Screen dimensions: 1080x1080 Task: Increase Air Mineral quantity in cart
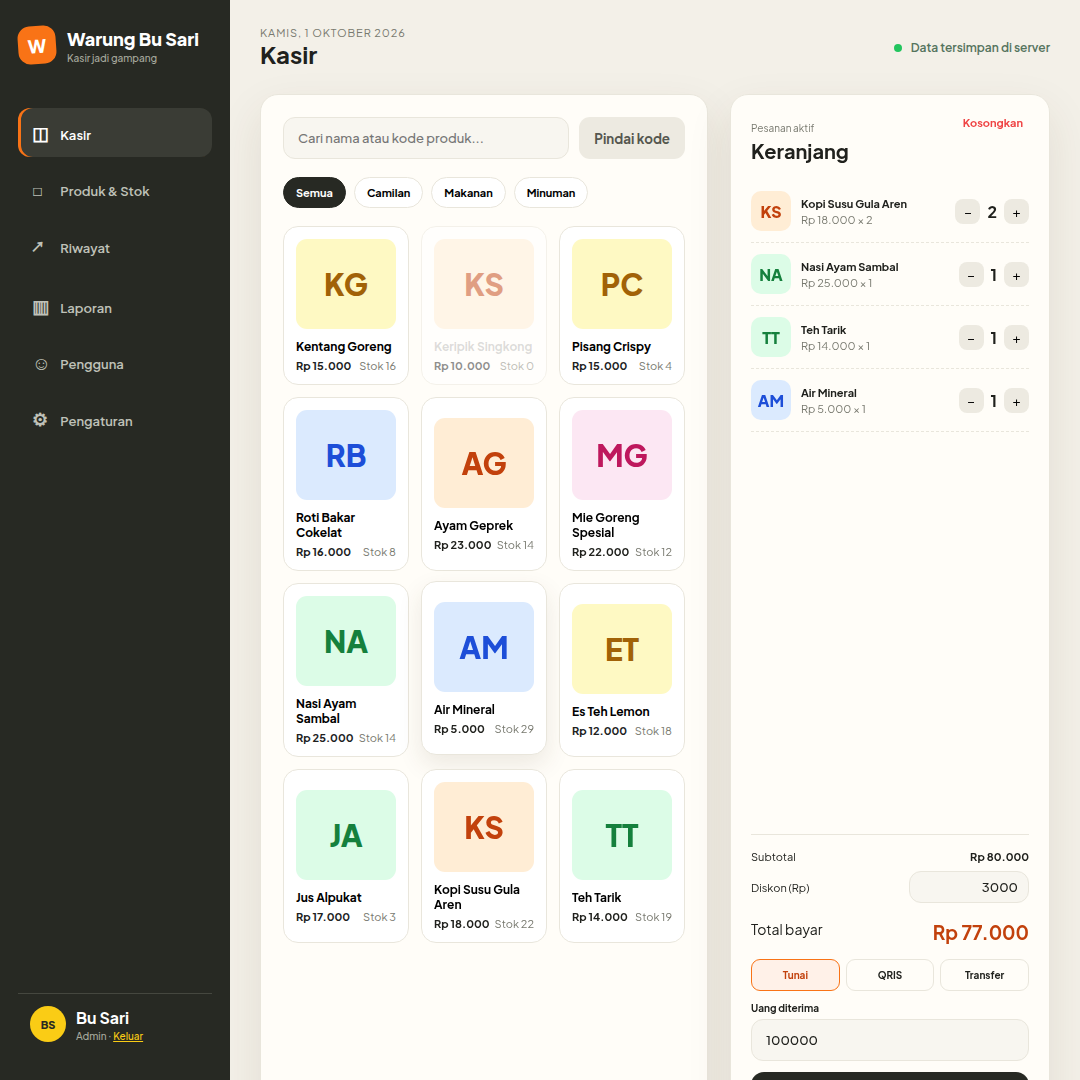[x=1017, y=401]
